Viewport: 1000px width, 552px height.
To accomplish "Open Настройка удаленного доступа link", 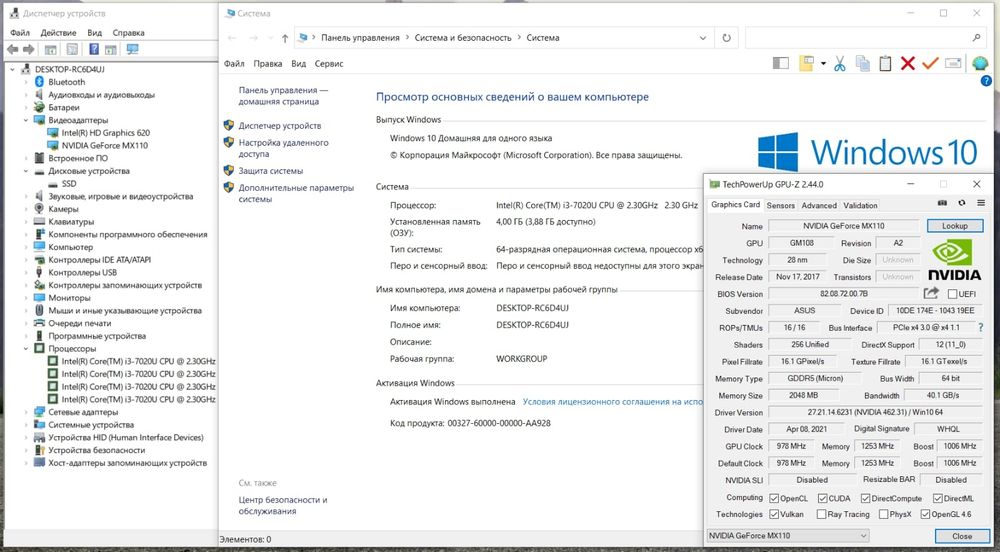I will tap(283, 148).
